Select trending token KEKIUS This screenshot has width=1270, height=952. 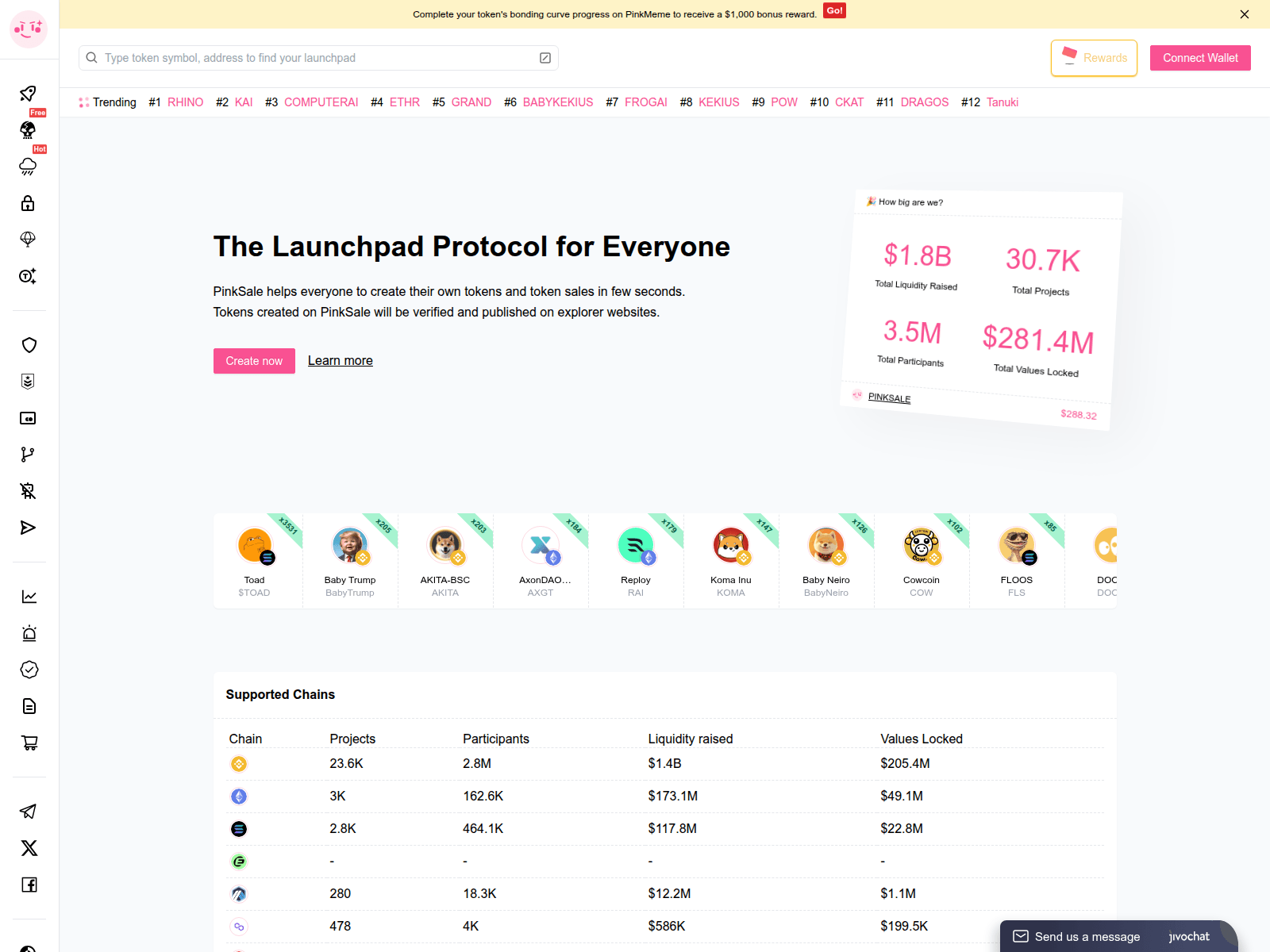[719, 102]
